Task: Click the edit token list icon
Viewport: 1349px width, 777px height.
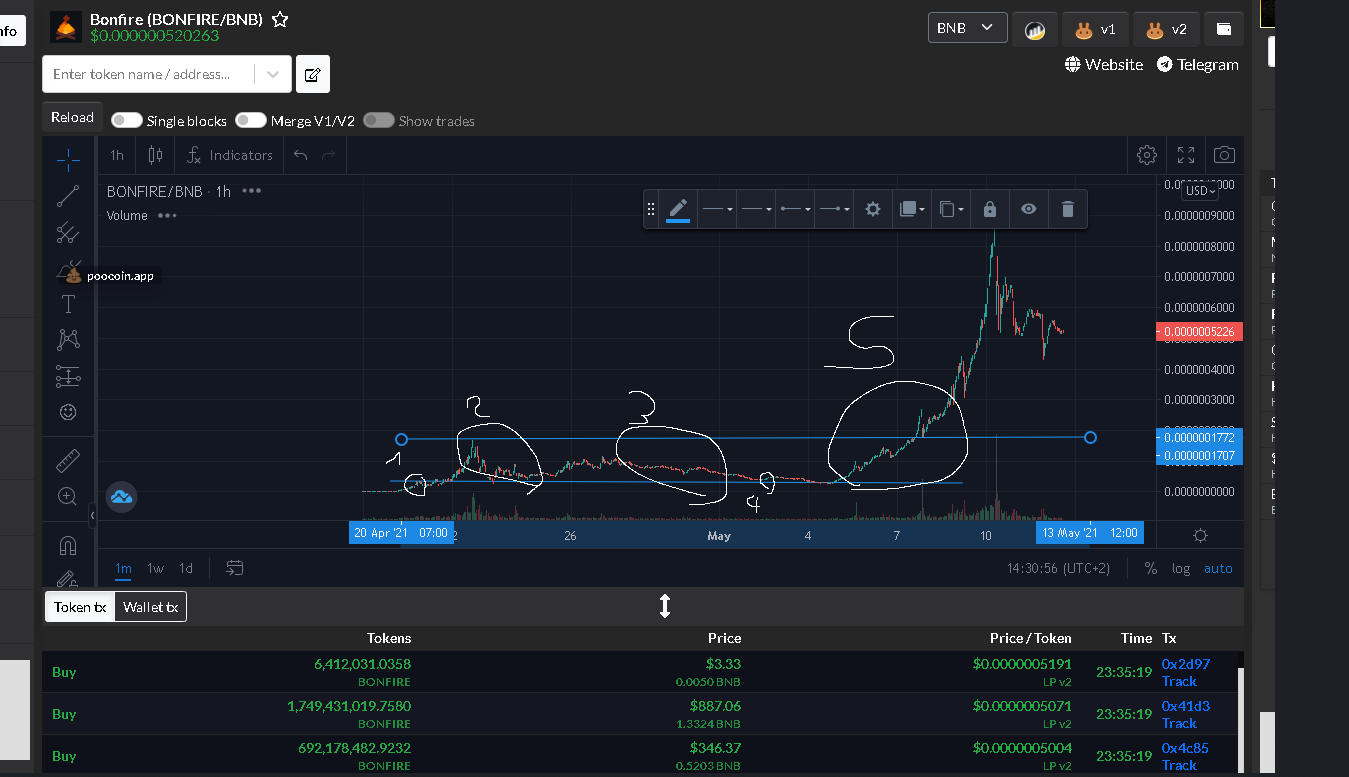Action: (313, 74)
